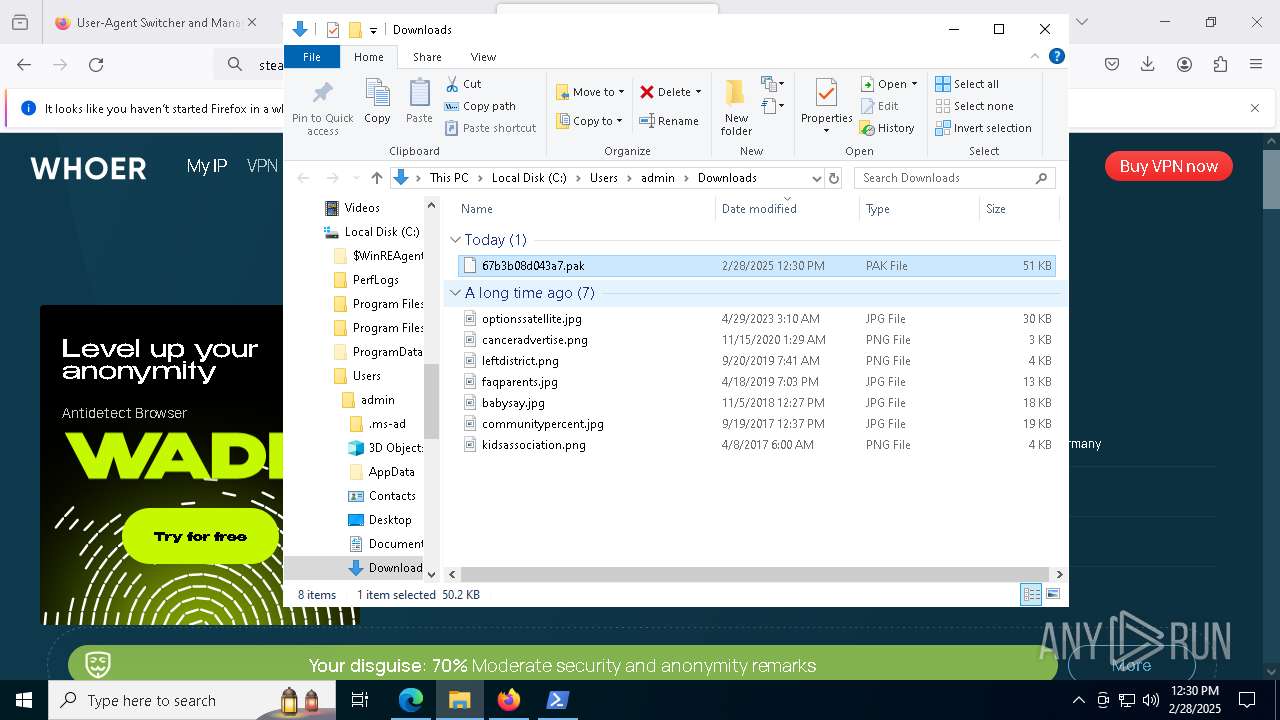Refresh the Downloads folder view

pos(834,178)
